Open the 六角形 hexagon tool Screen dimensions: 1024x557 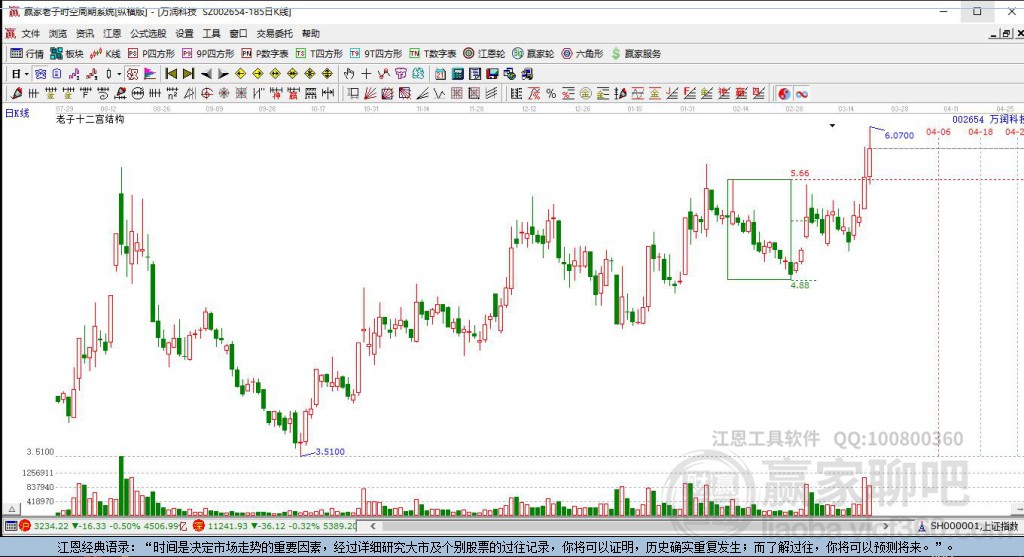pos(582,54)
